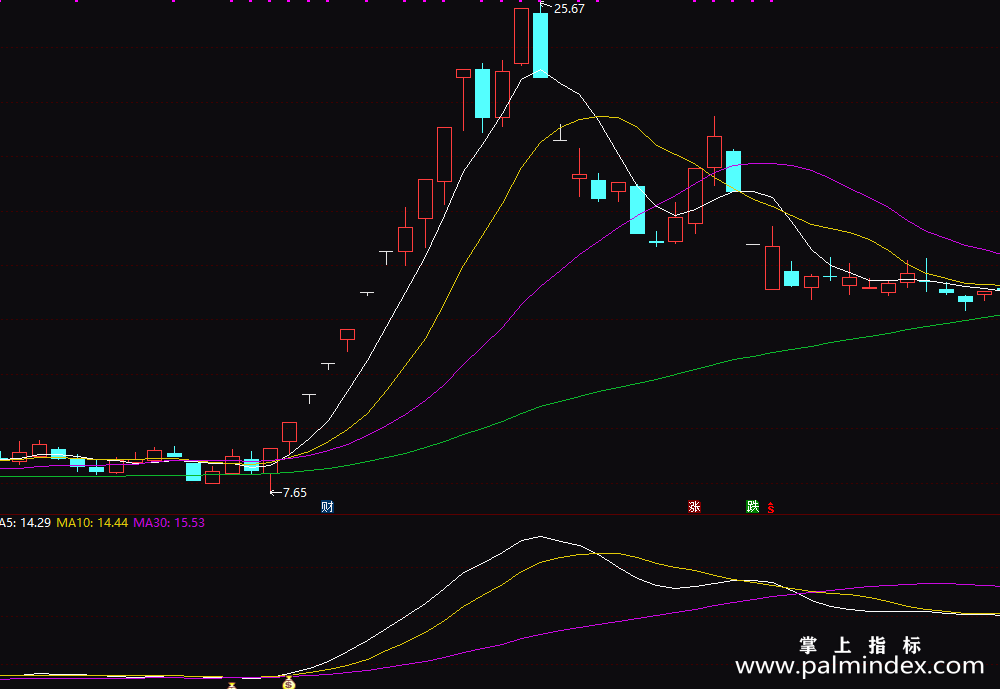The image size is (1000, 689).
Task: Click the MA10: 14.44 indicator label
Action: click(92, 522)
